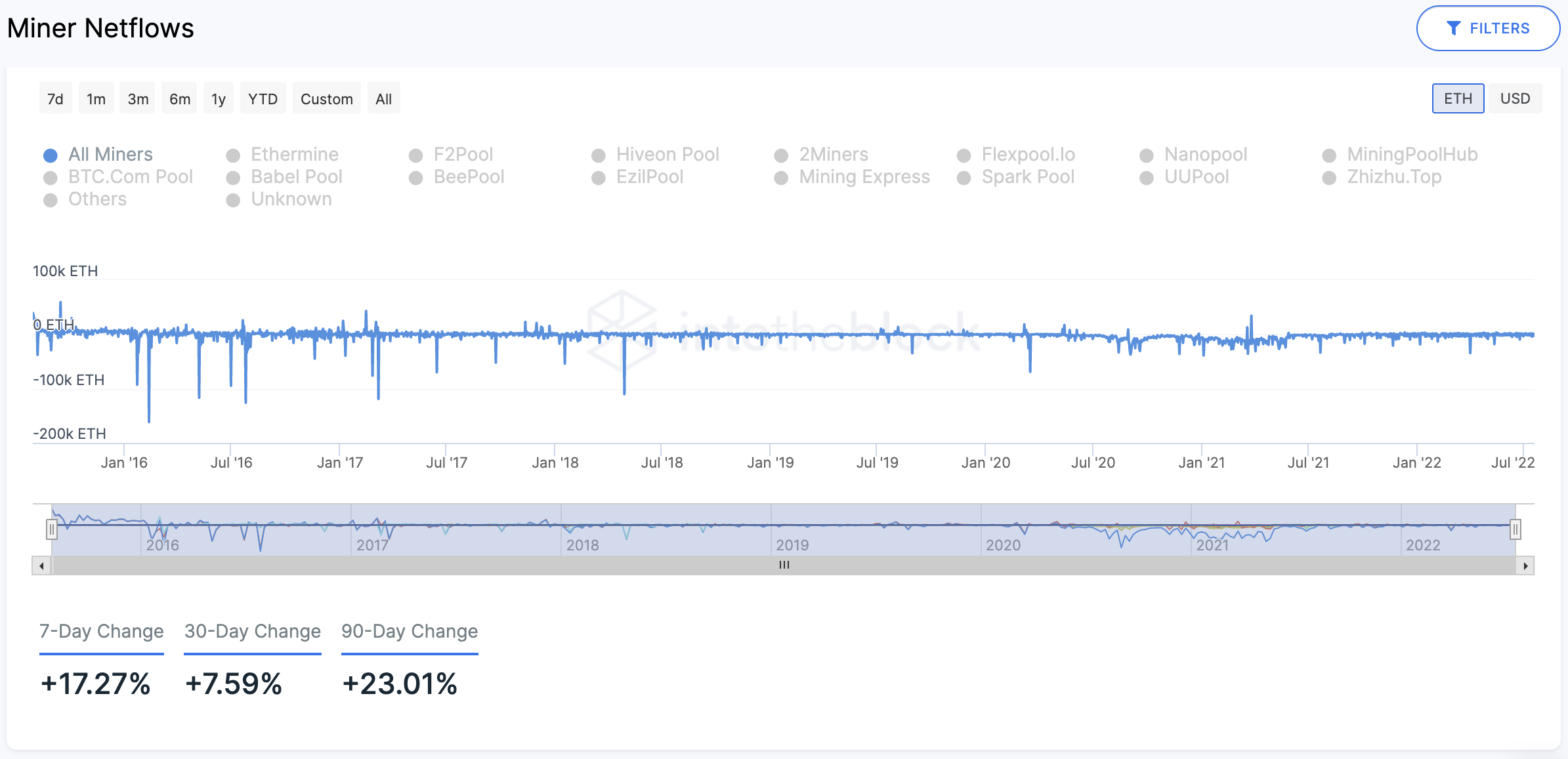Select the 7d time range
Screen dimensions: 1568x759
click(55, 99)
